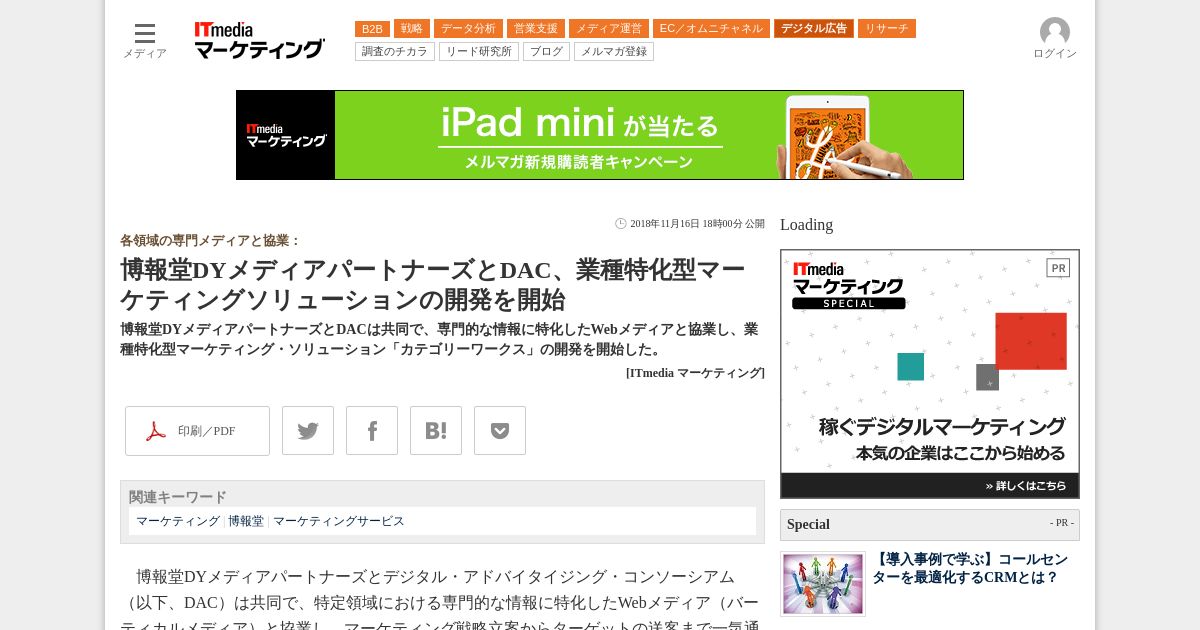The image size is (1200, 630).
Task: Open the リサーチ category tab
Action: 887,29
